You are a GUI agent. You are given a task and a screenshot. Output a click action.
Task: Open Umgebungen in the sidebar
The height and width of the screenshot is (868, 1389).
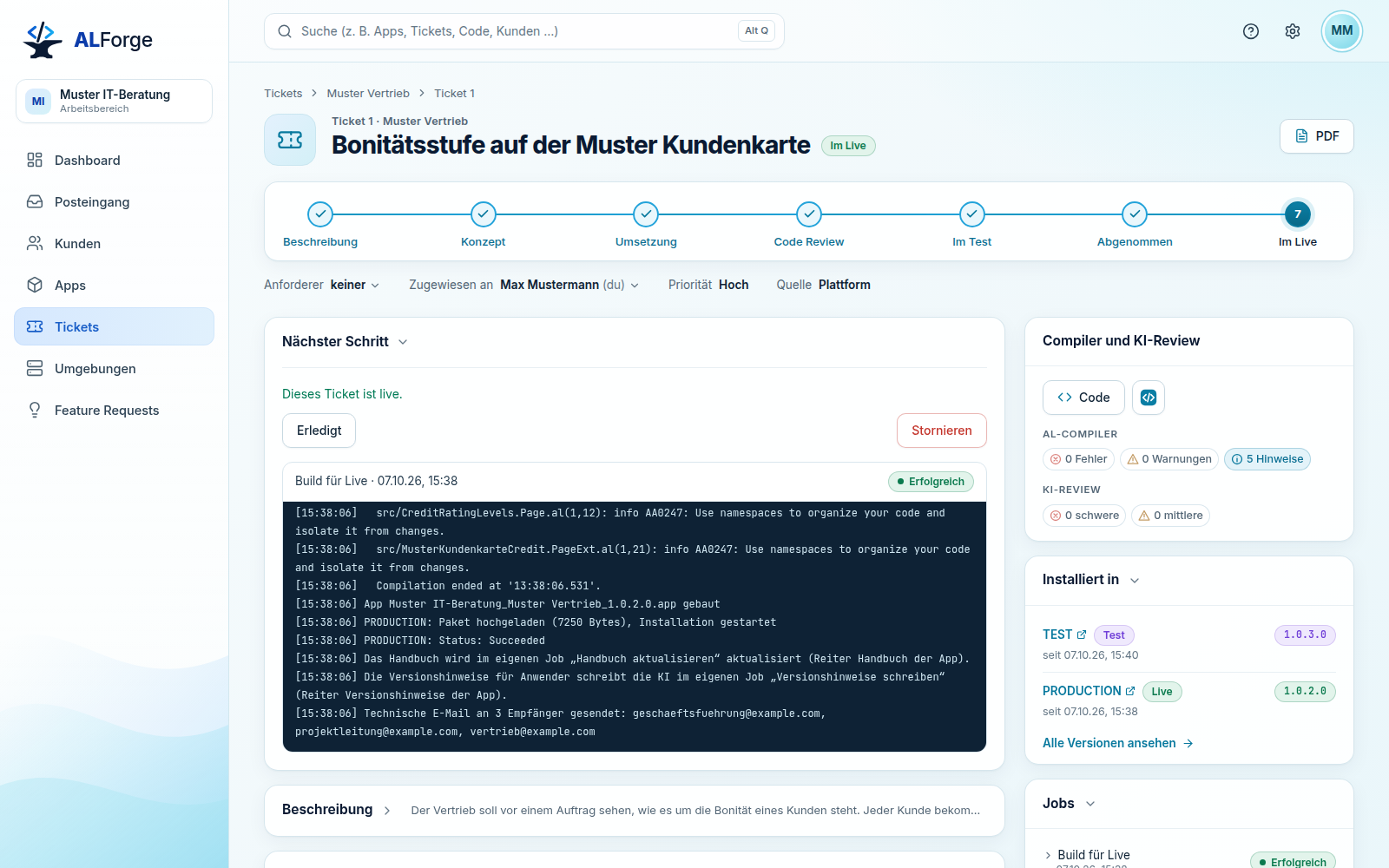(x=114, y=369)
